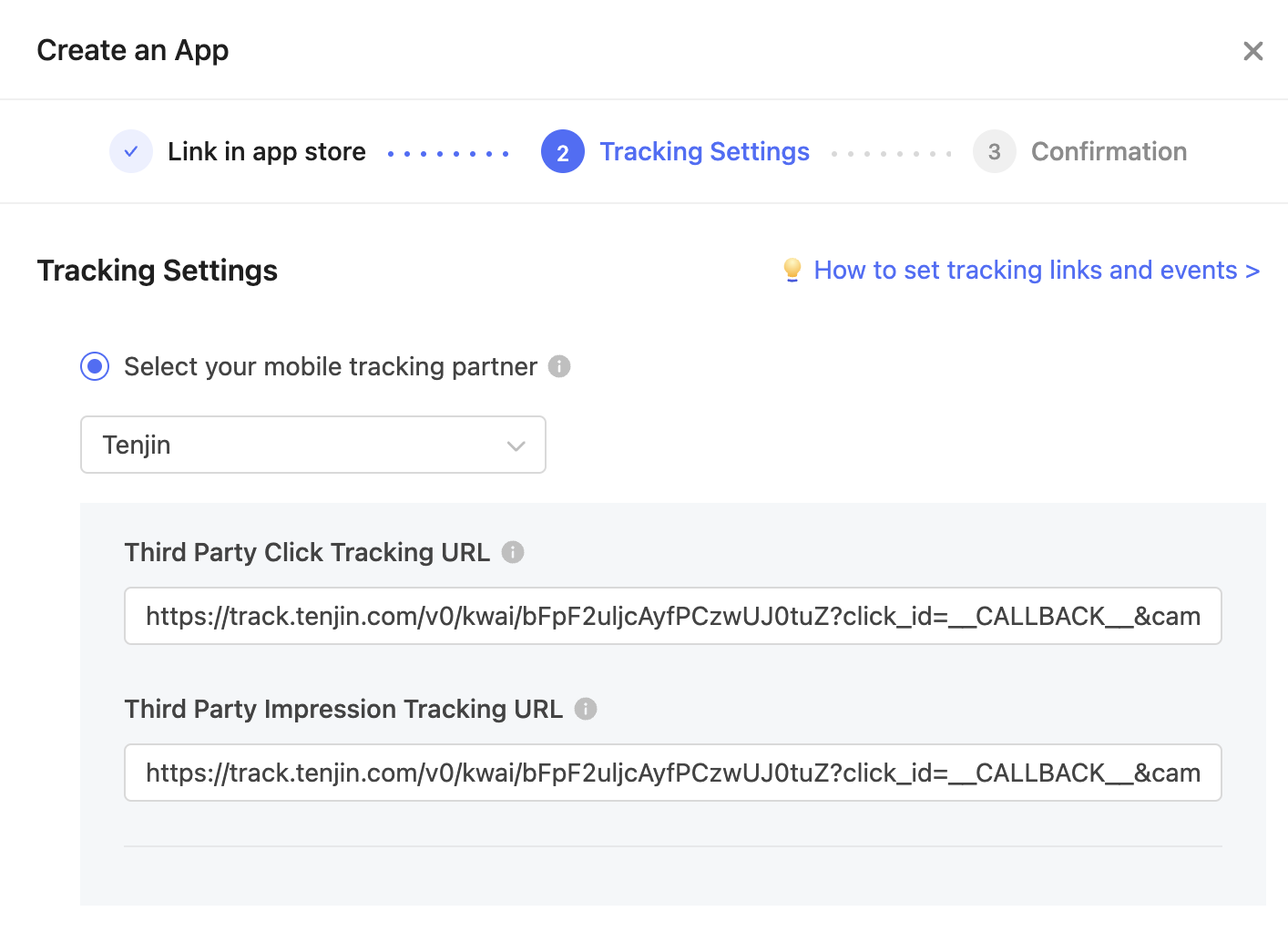
Task: Click the lightbulb tip icon
Action: (x=792, y=270)
